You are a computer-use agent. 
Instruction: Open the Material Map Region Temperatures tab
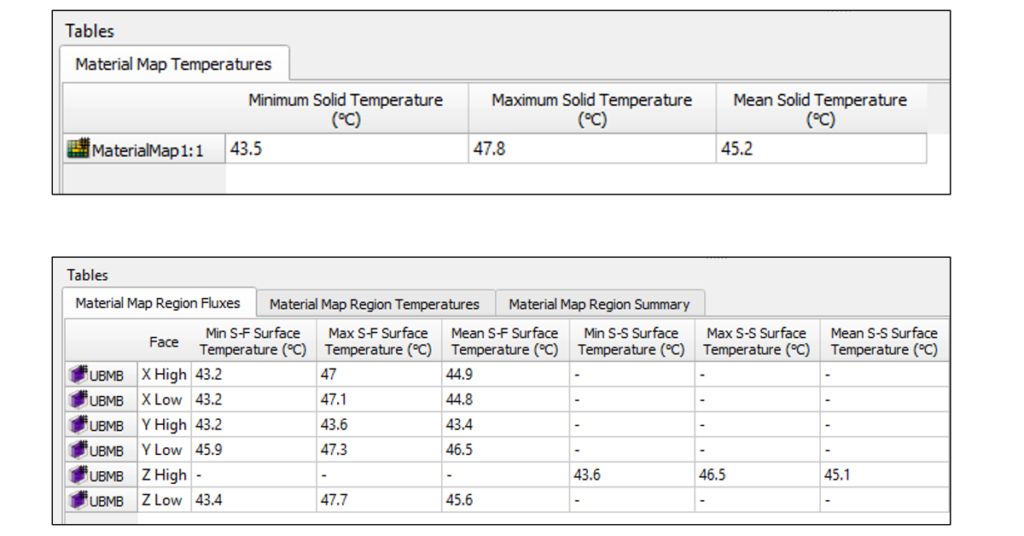coord(374,304)
